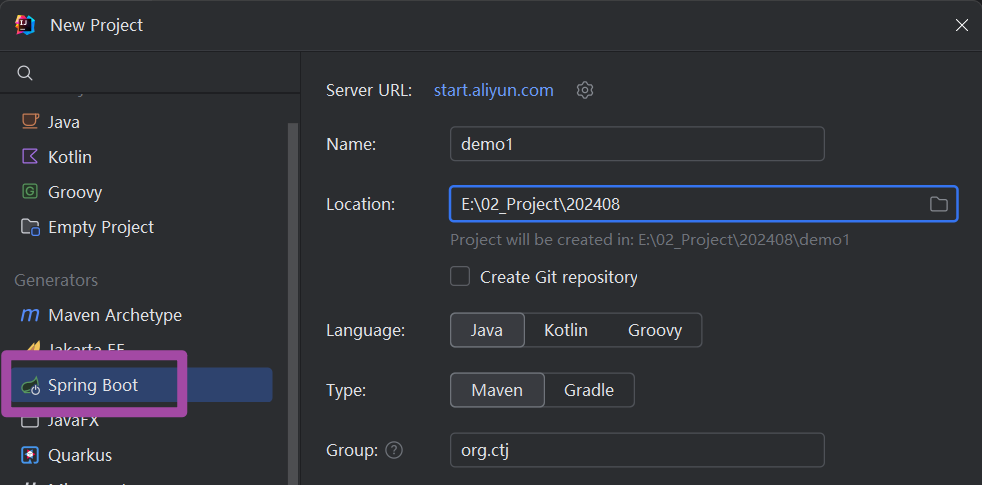Click the Name label

pos(351,145)
